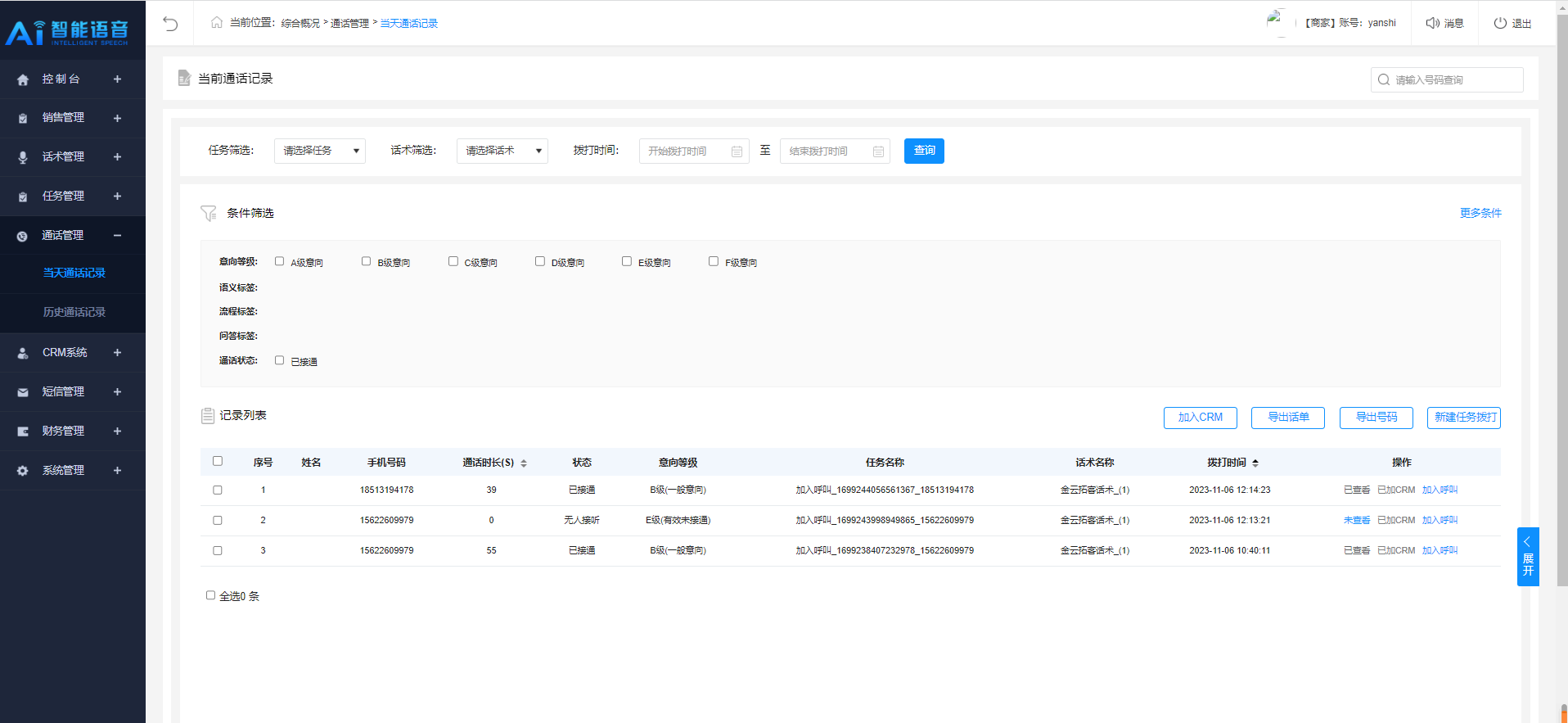Click the power icon to log out
This screenshot has width=1568, height=723.
(x=1500, y=23)
